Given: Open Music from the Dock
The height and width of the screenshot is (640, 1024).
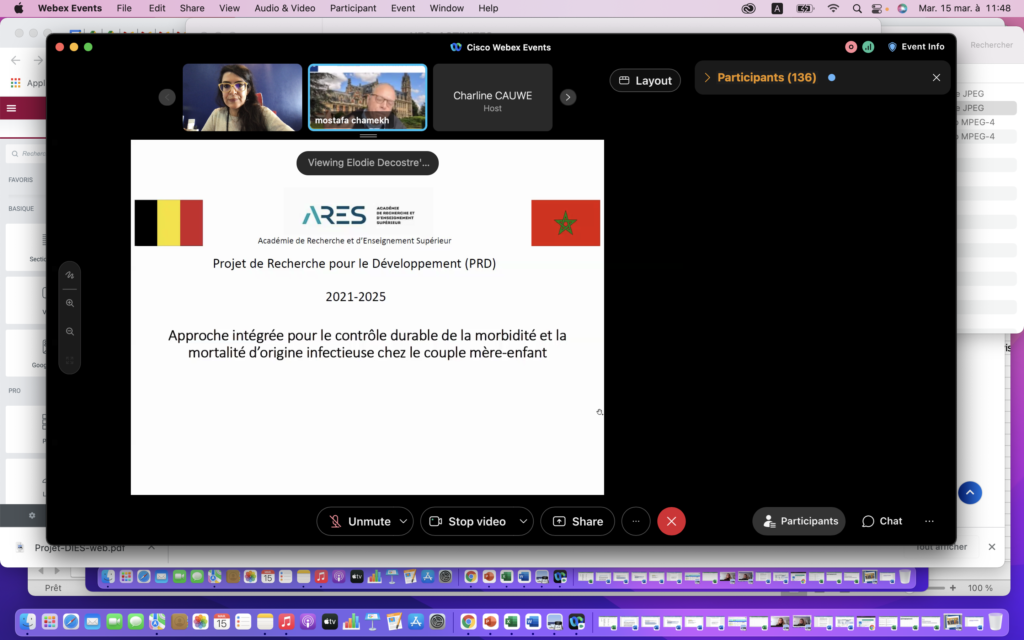Looking at the screenshot, I should click(286, 621).
